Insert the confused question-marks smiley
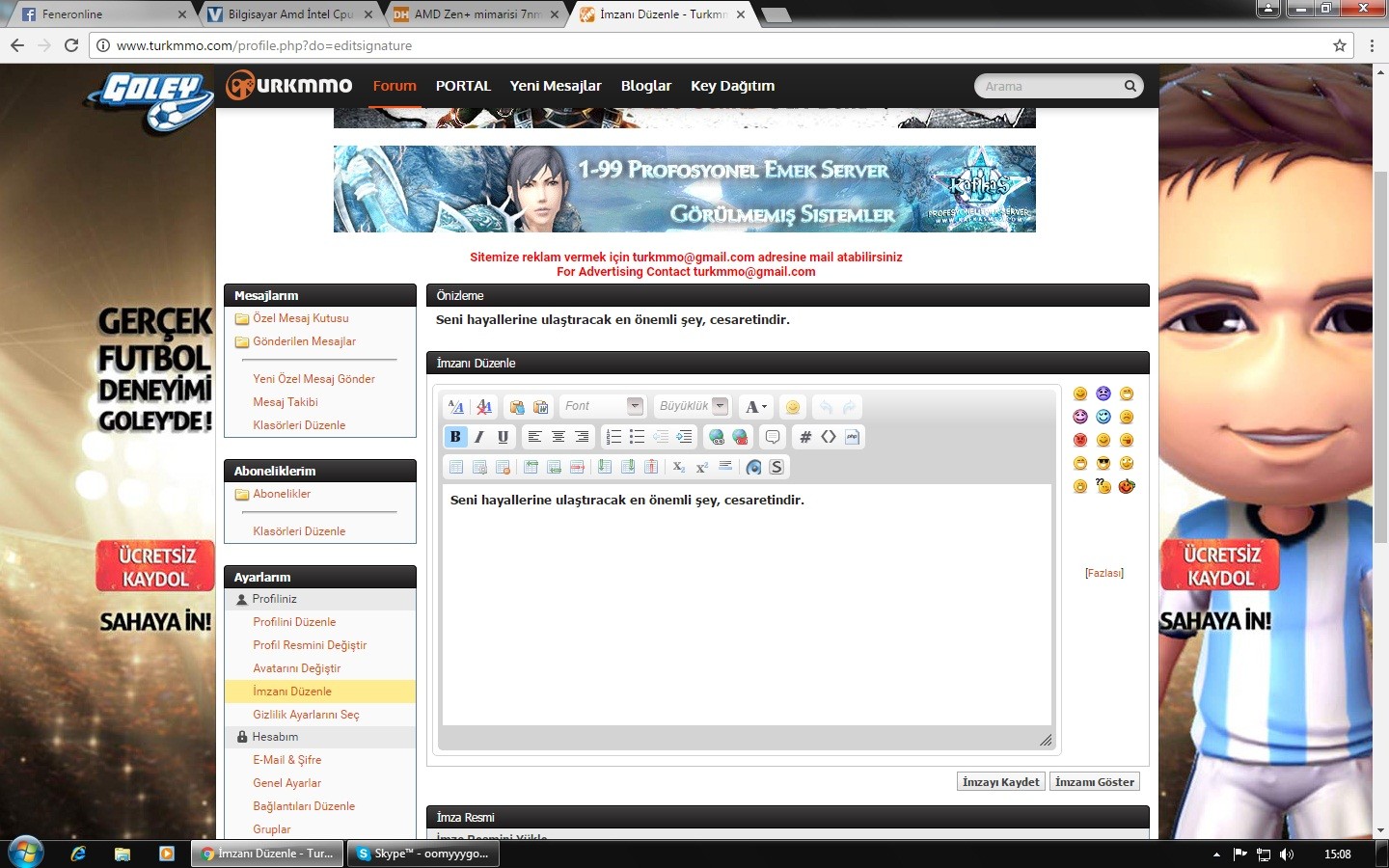 coord(1103,486)
